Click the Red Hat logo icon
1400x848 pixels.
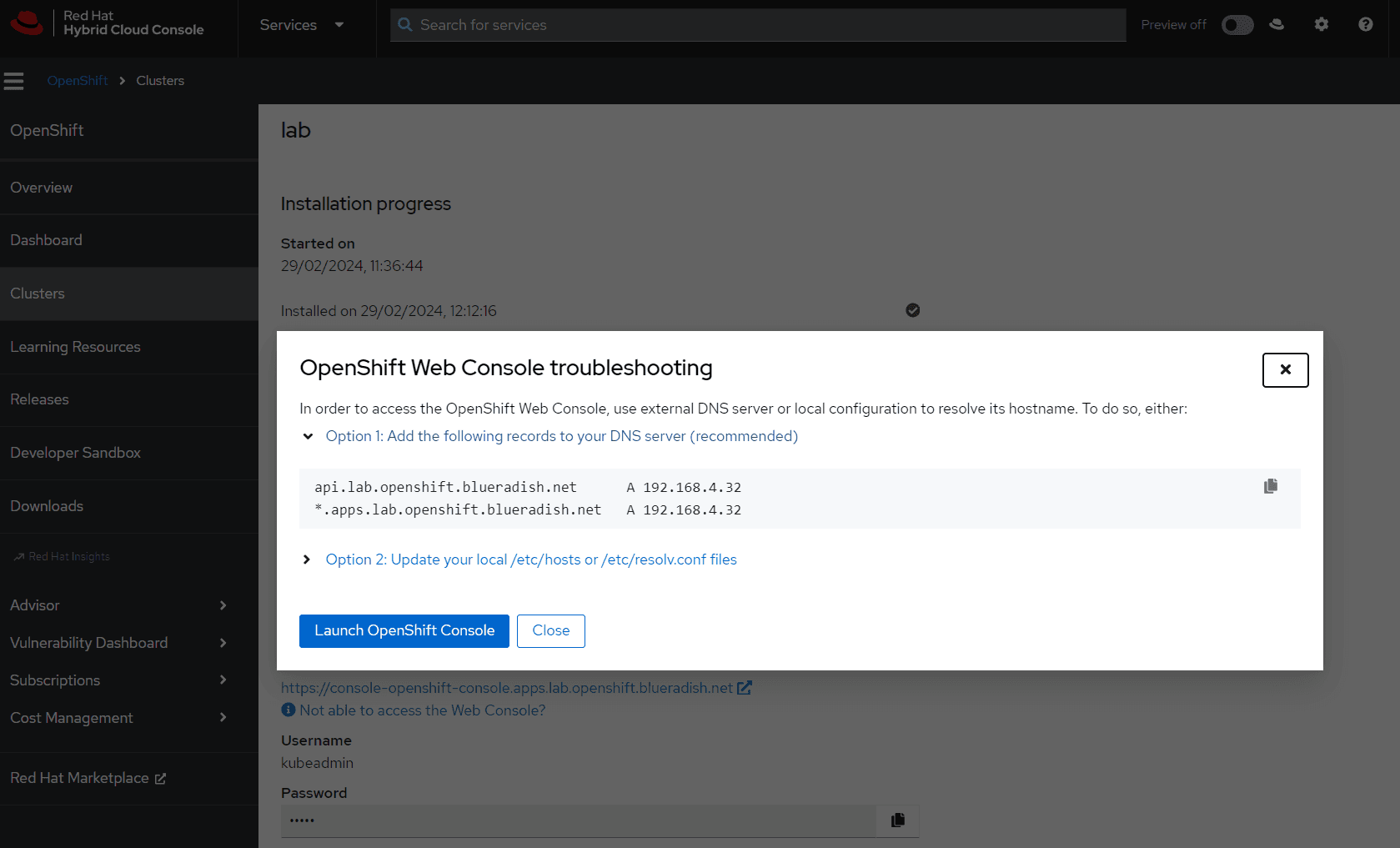(27, 23)
